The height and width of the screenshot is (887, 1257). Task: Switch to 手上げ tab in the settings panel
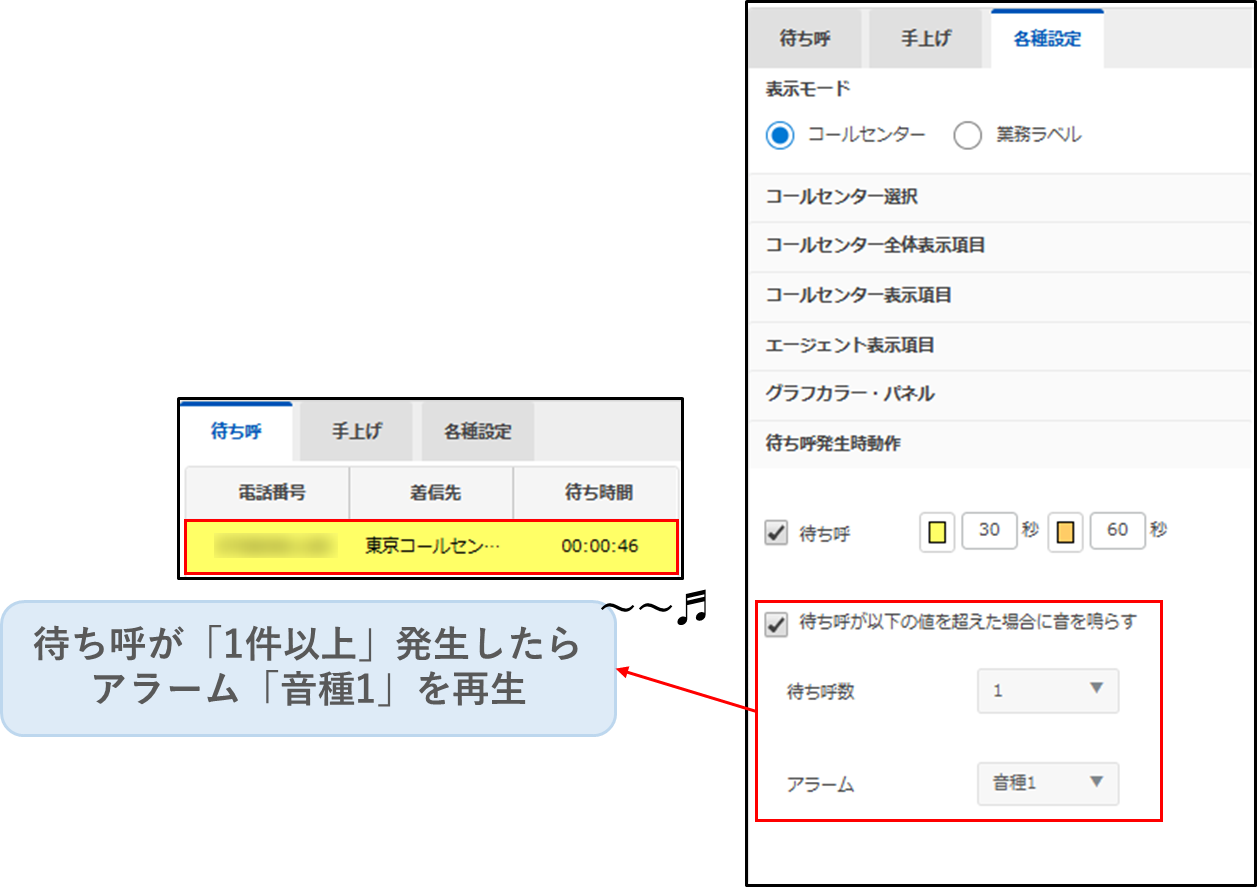coord(925,40)
